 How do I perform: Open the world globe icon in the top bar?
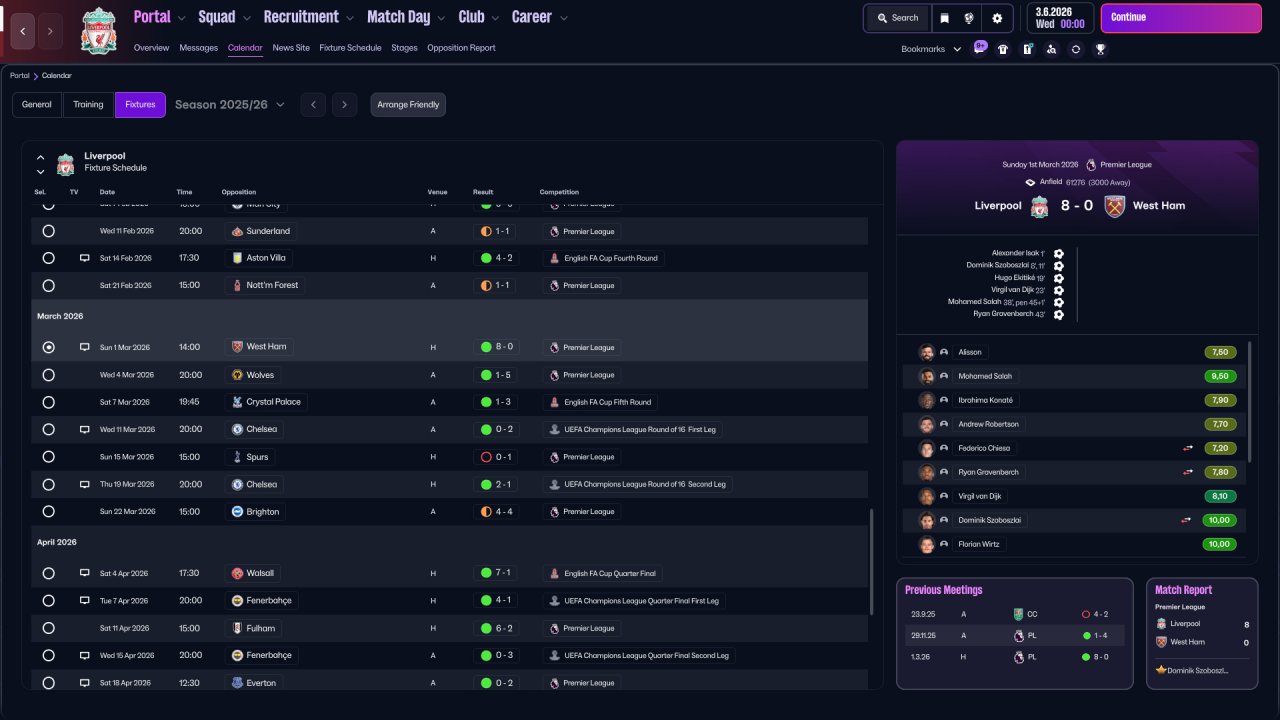click(969, 18)
